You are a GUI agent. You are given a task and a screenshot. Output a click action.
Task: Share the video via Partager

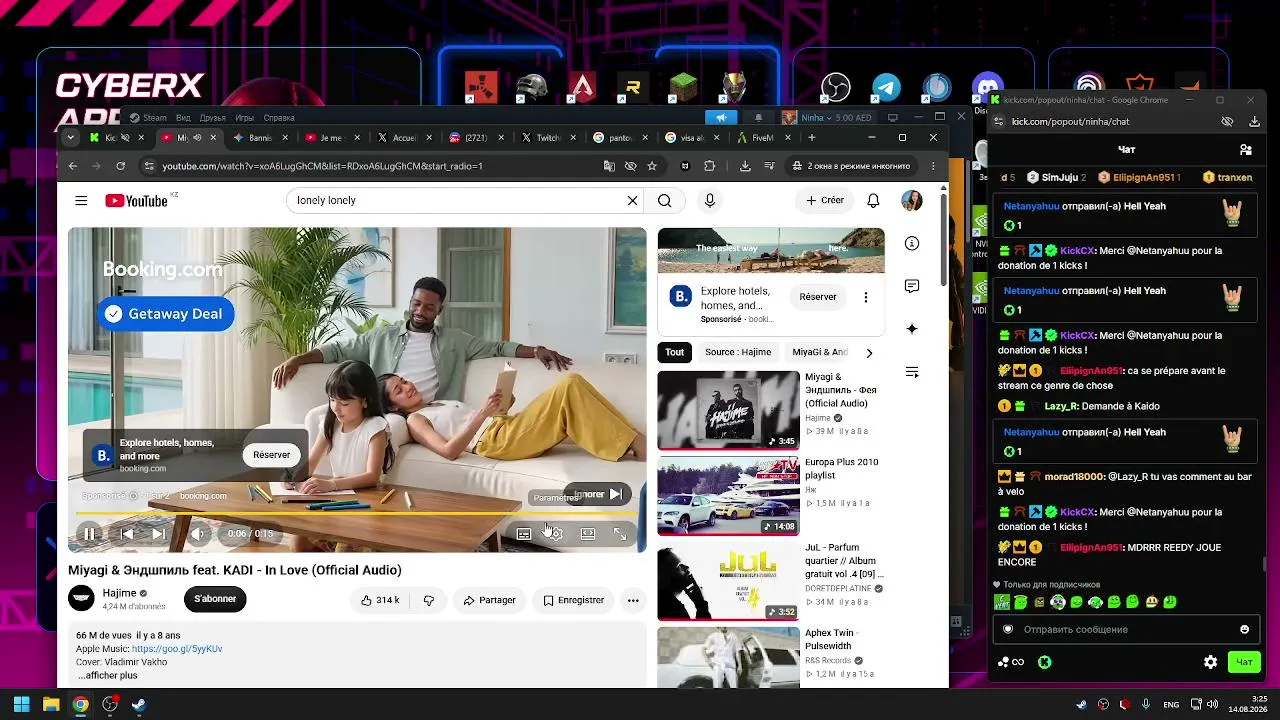489,600
